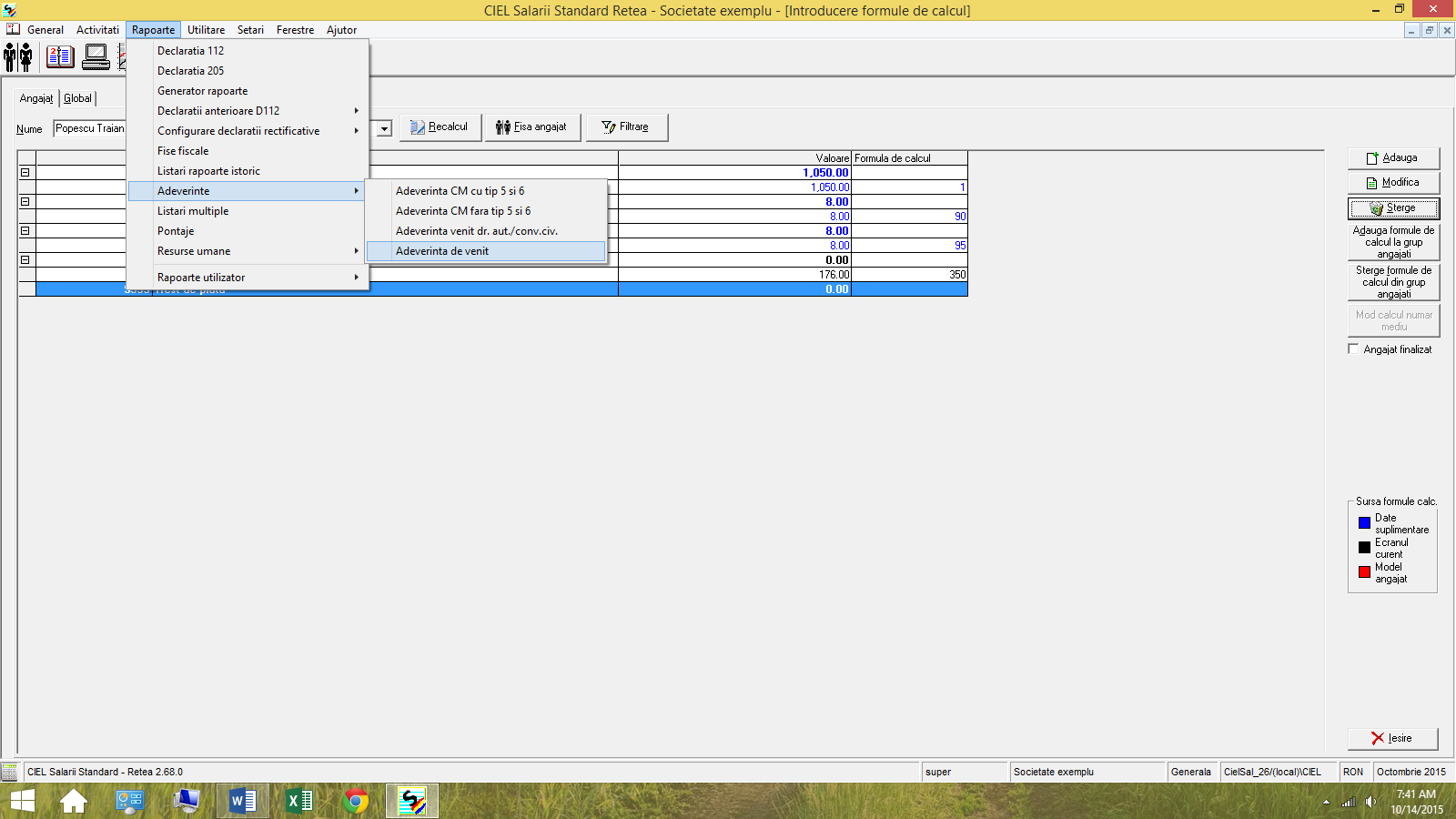The height and width of the screenshot is (819, 1456).
Task: Toggle the Angajat finalizat checkbox
Action: point(1353,349)
